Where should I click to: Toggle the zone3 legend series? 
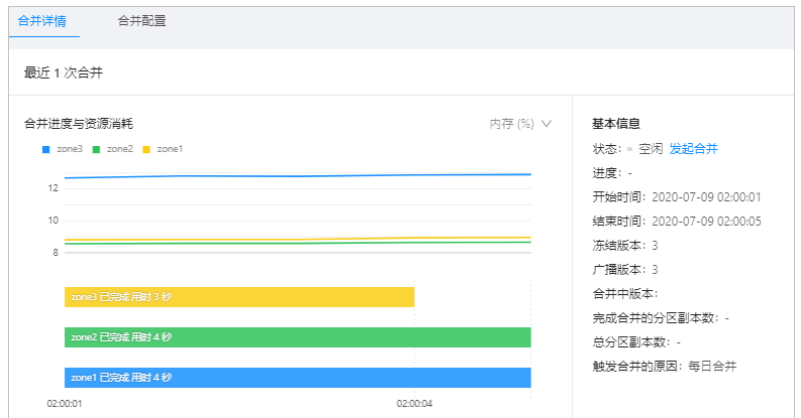[x=62, y=149]
